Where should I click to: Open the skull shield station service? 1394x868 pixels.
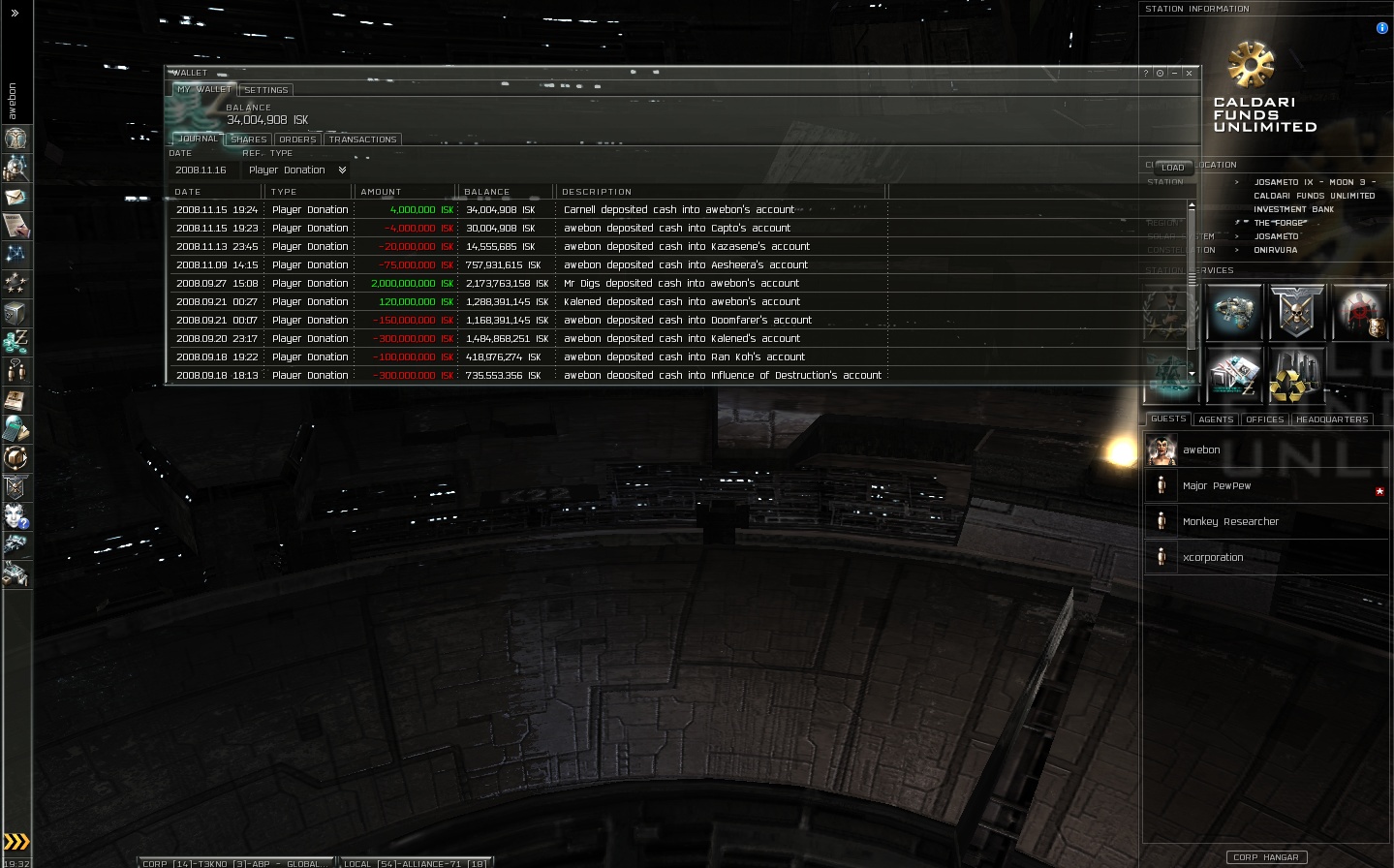(1296, 312)
